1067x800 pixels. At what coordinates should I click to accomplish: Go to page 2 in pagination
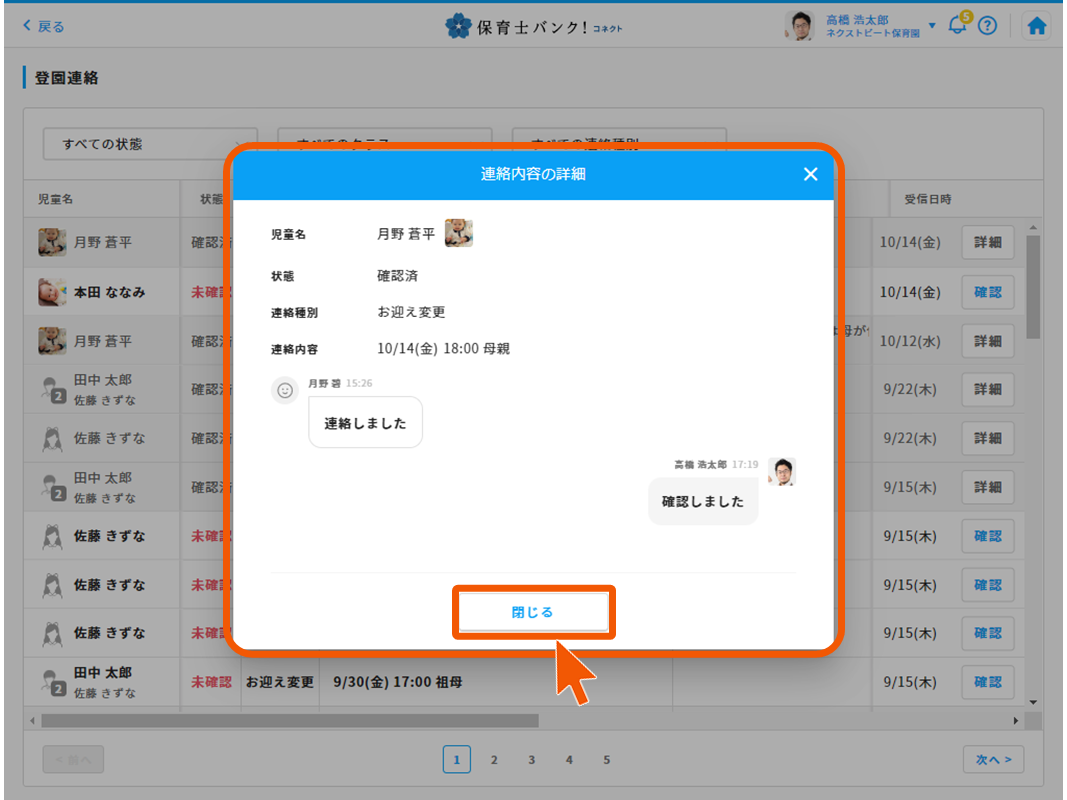click(x=494, y=760)
